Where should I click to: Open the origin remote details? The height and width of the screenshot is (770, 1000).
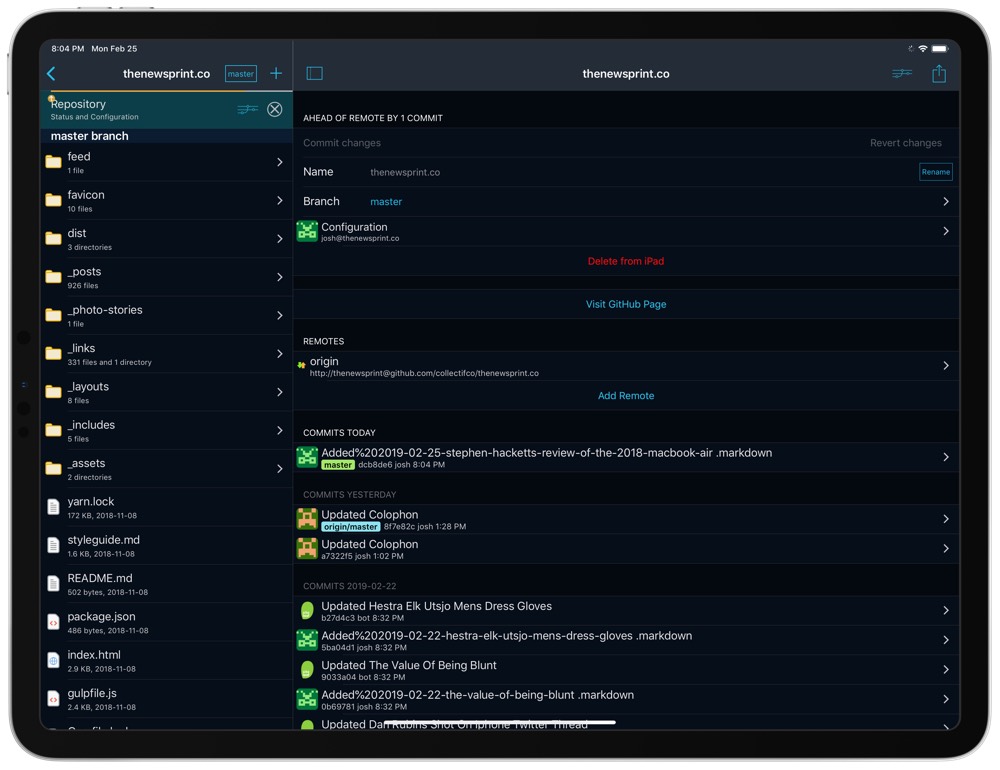click(x=626, y=366)
